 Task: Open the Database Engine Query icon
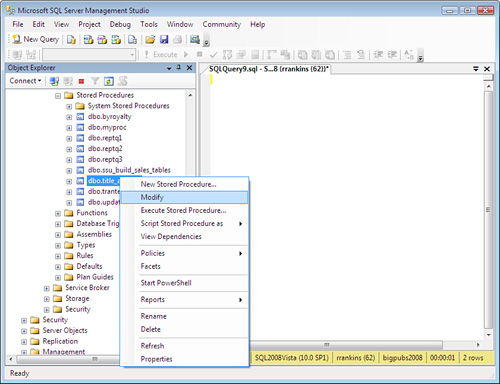click(71, 40)
